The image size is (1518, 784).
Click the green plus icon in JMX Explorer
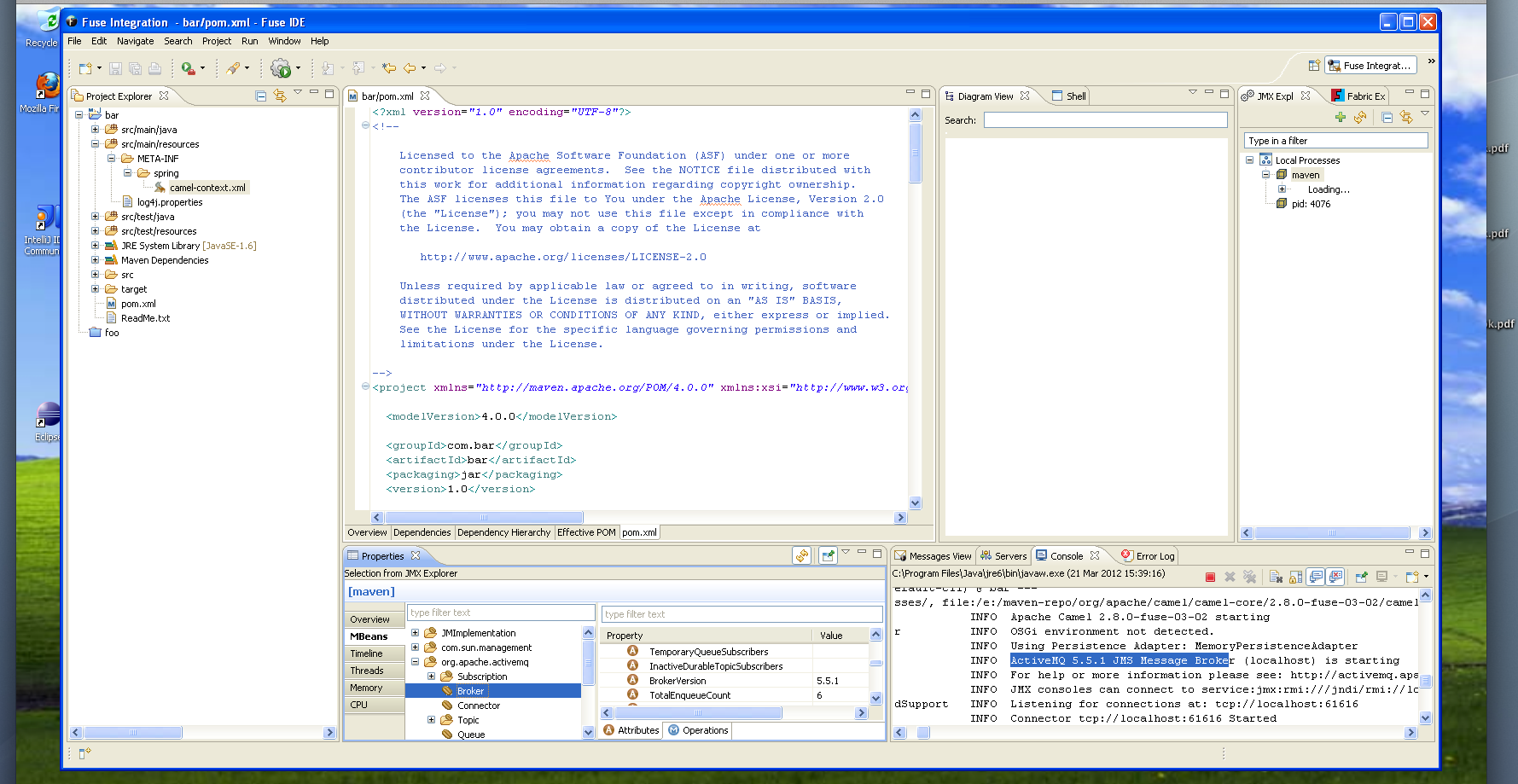point(1340,118)
